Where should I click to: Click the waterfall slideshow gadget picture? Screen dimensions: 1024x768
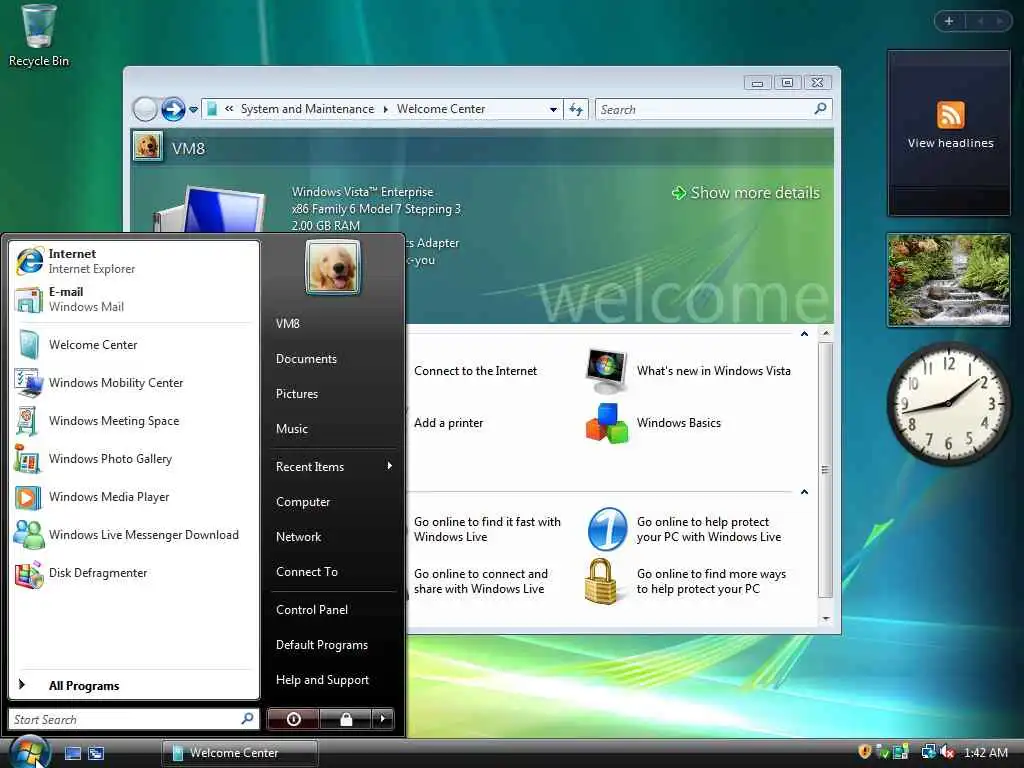pyautogui.click(x=948, y=280)
